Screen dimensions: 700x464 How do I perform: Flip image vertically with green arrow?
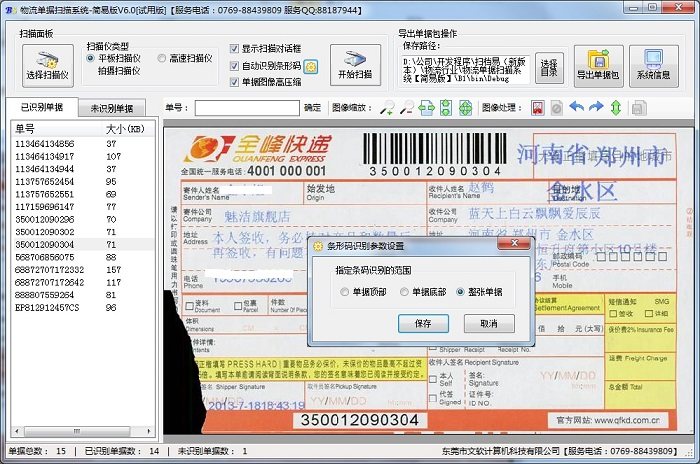coord(616,108)
